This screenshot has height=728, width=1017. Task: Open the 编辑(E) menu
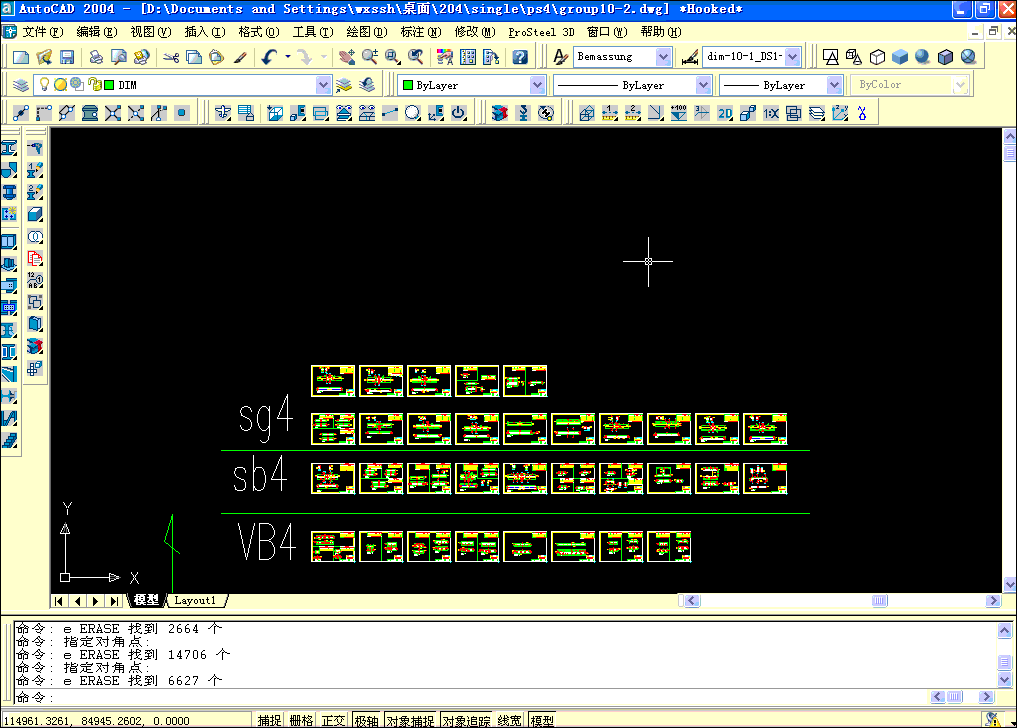97,32
